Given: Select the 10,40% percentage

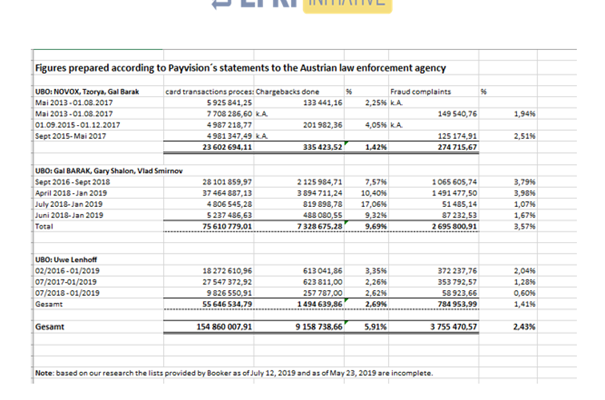Looking at the screenshot, I should [374, 193].
